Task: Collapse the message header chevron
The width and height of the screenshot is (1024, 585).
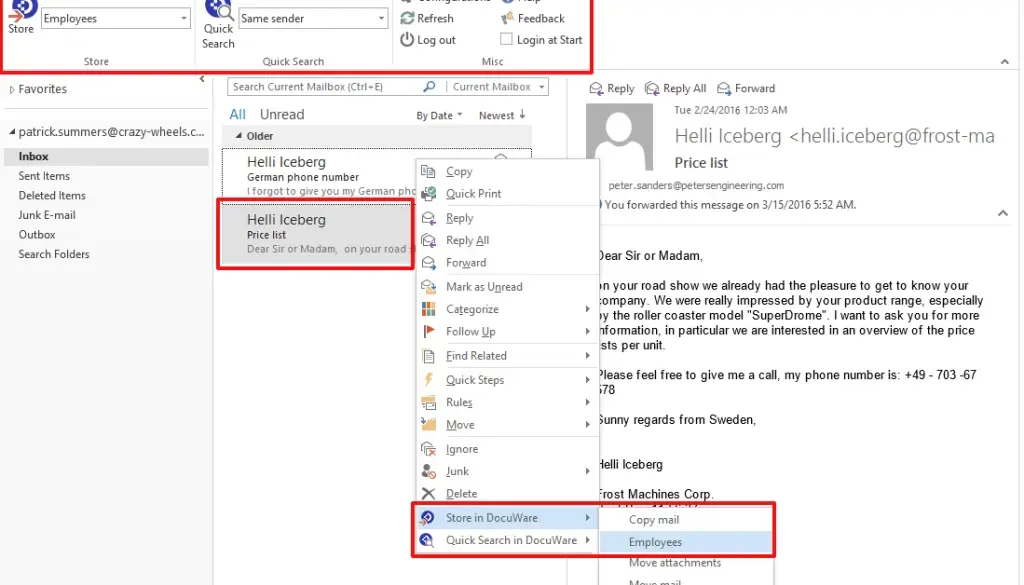Action: coord(1003,213)
